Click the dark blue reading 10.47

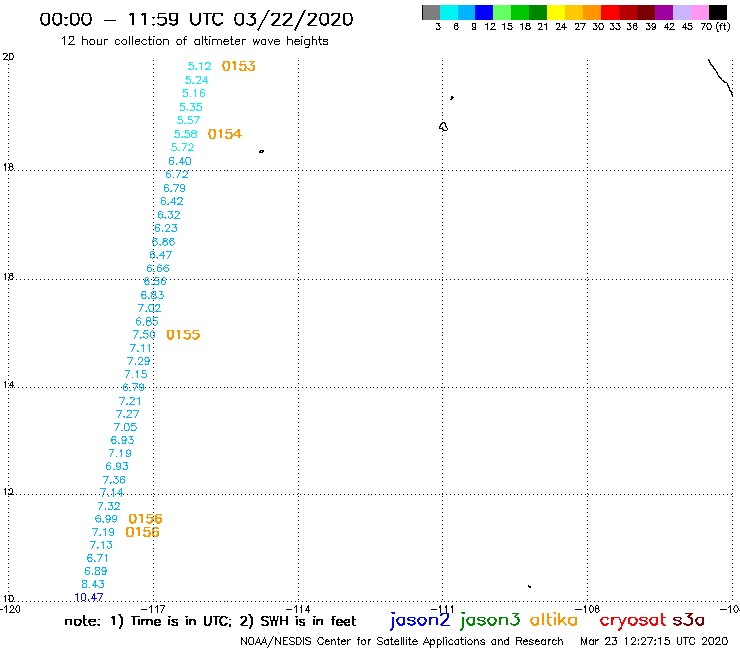click(89, 597)
